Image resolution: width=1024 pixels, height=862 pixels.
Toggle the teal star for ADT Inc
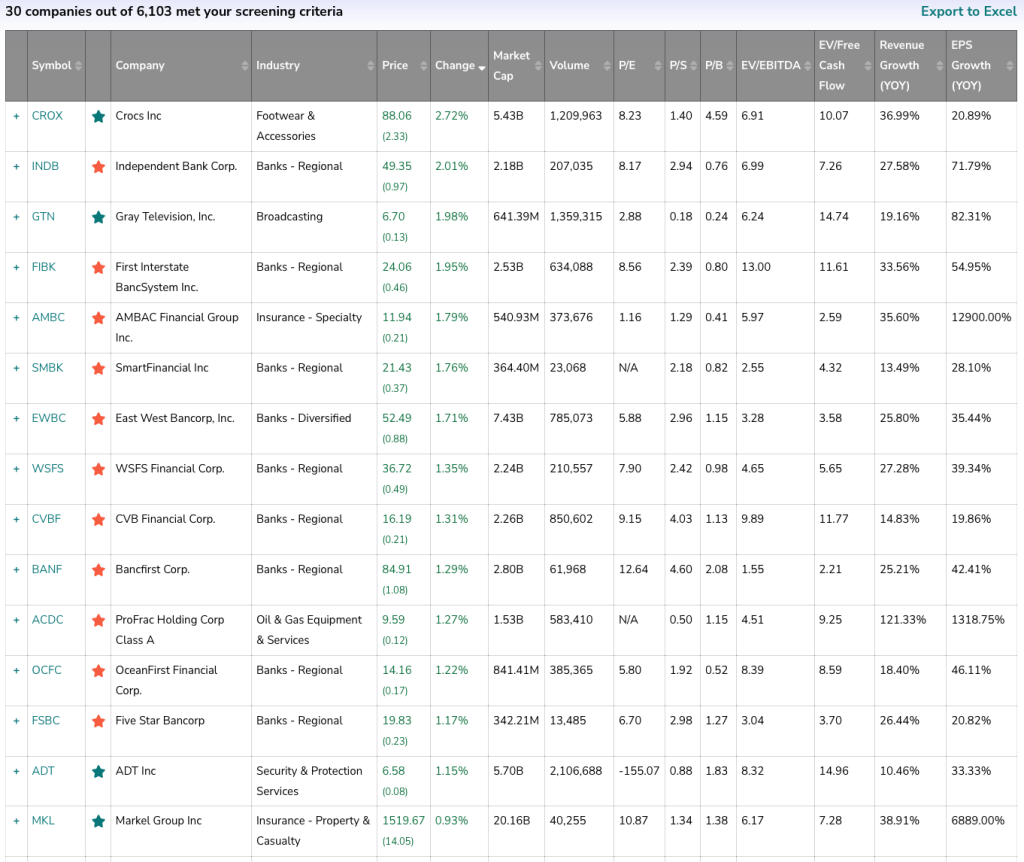click(99, 772)
